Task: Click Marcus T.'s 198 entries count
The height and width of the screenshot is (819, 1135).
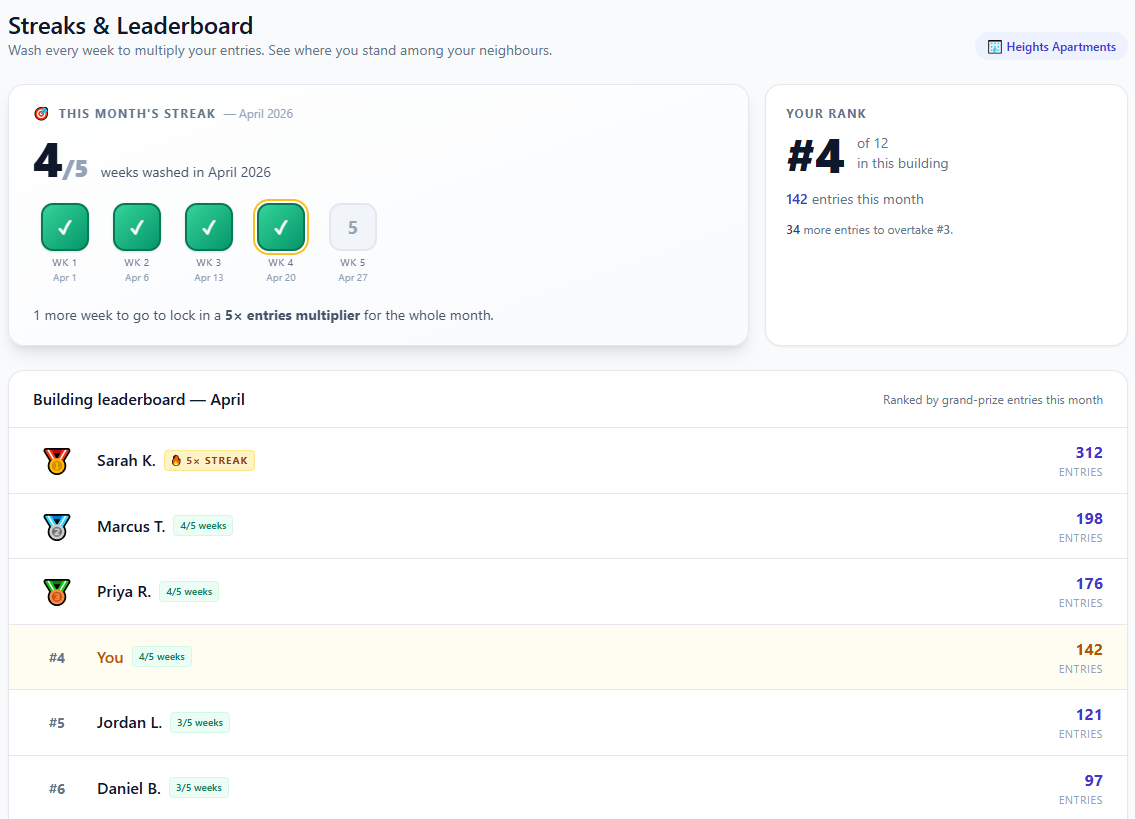Action: [1089, 518]
